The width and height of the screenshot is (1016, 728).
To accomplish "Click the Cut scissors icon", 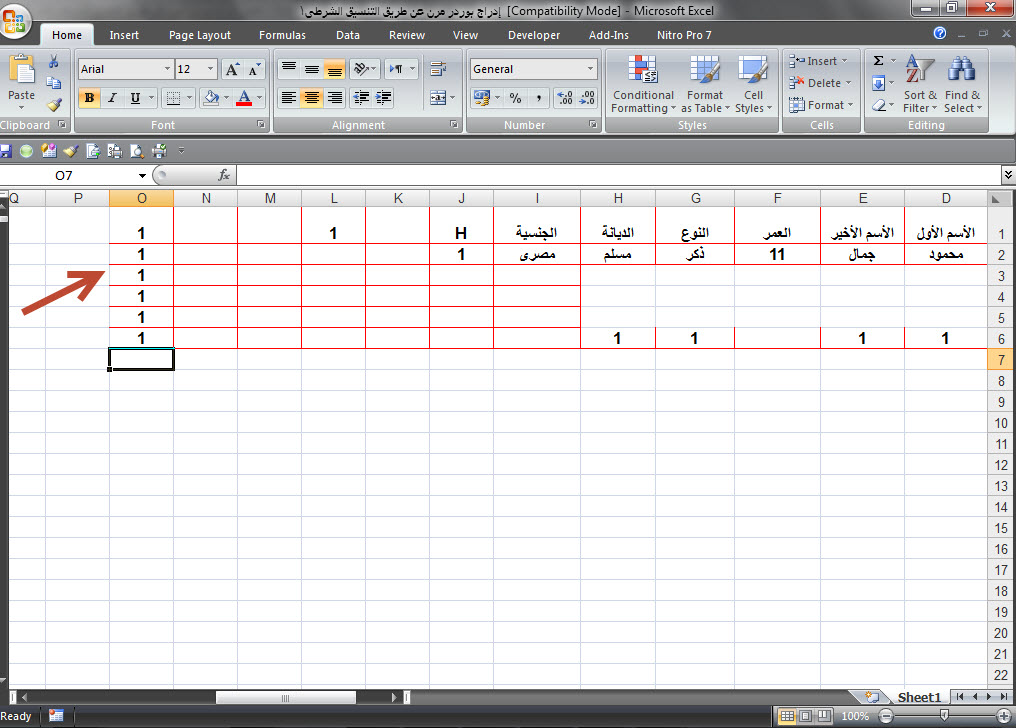I will point(54,62).
